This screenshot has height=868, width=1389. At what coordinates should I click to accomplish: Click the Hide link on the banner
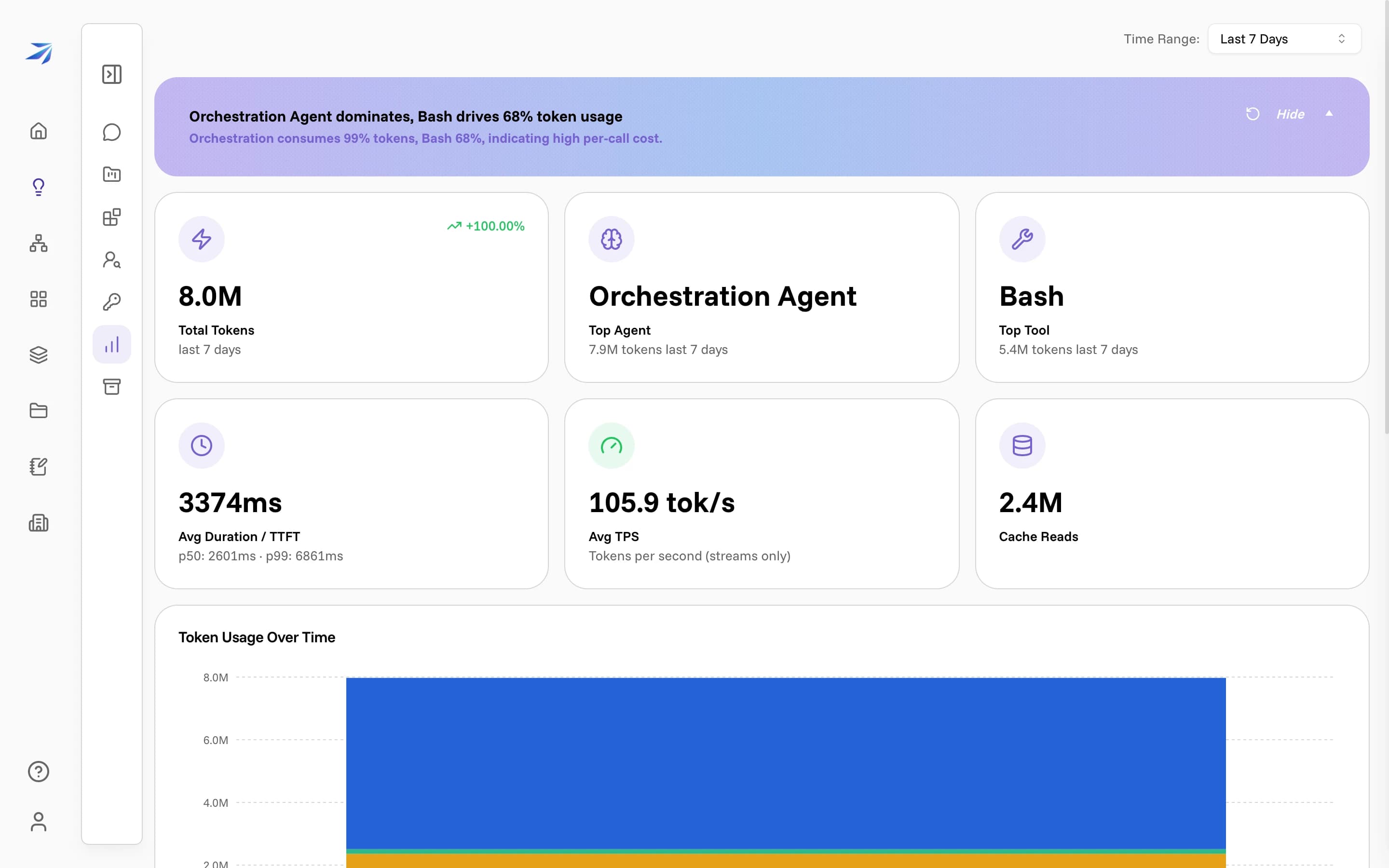(1290, 114)
